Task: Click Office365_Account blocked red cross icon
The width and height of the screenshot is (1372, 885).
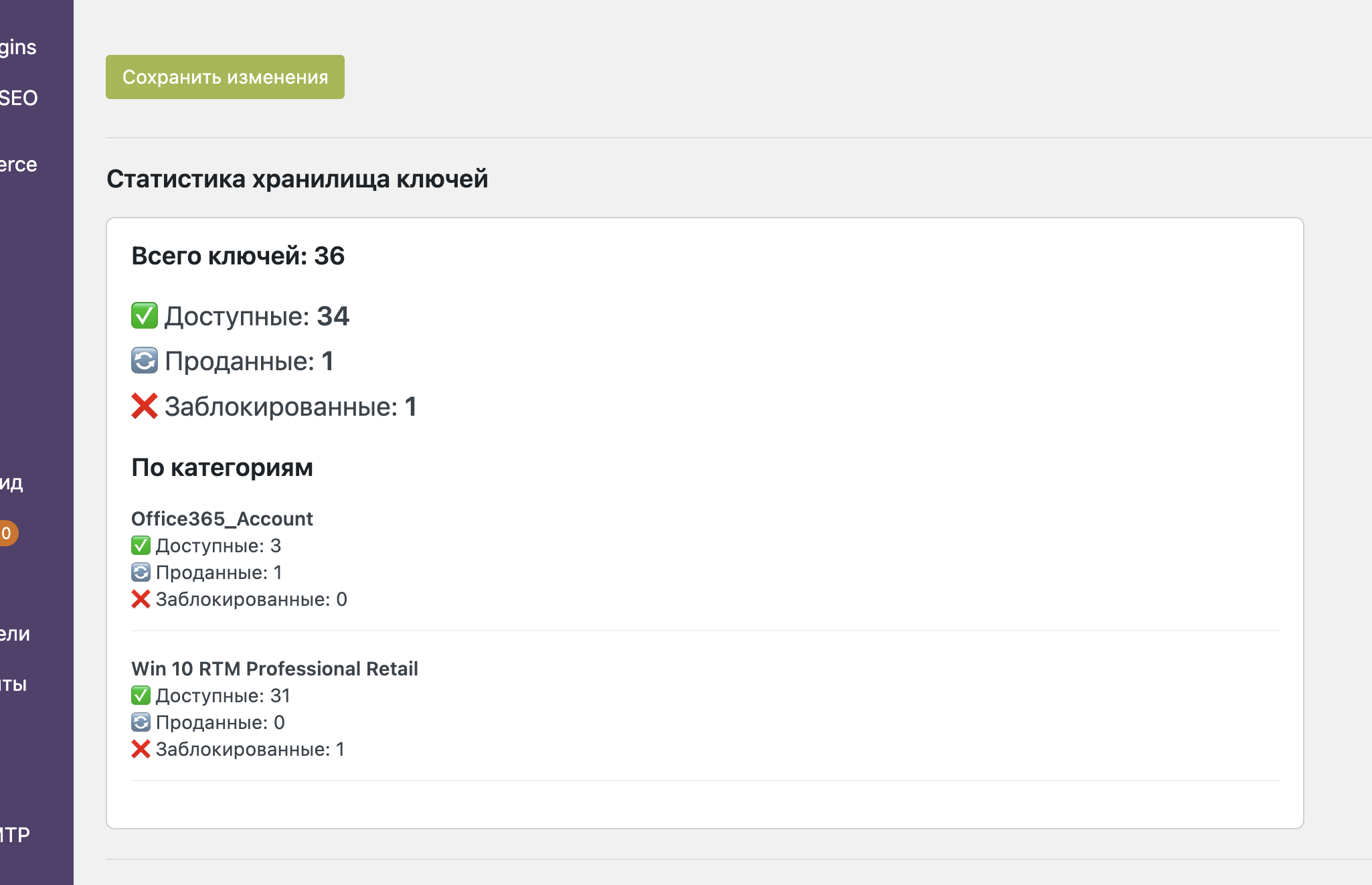Action: pos(141,599)
